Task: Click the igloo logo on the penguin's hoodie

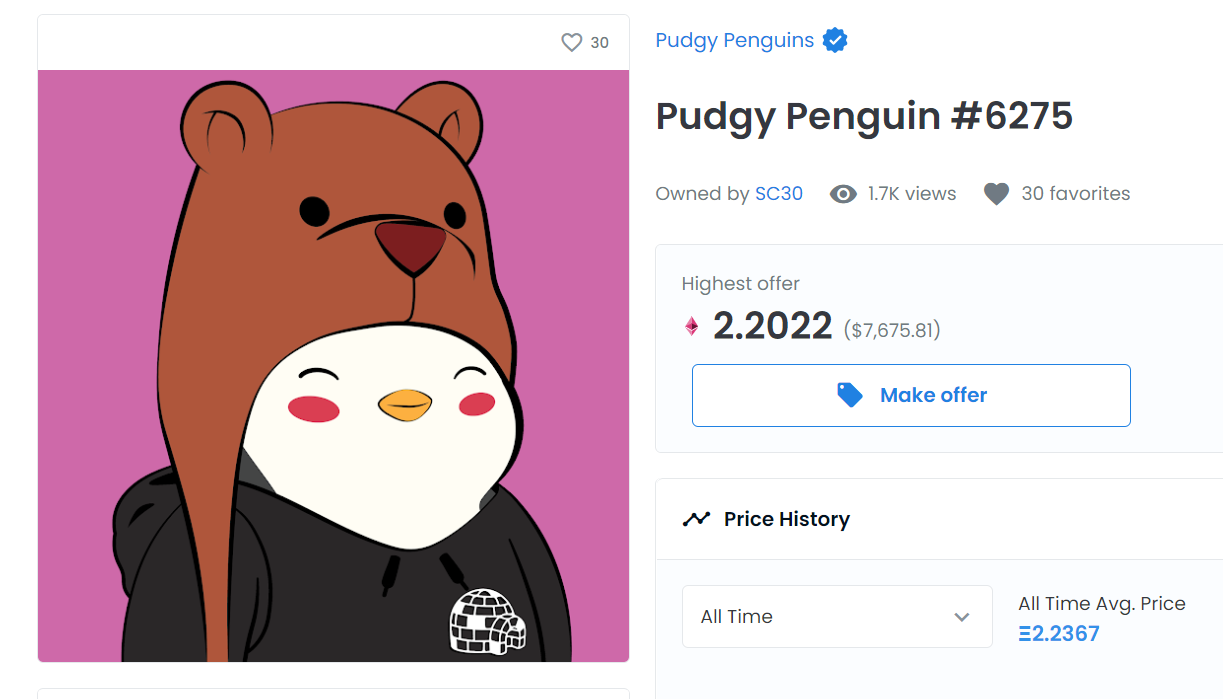Action: tap(487, 621)
